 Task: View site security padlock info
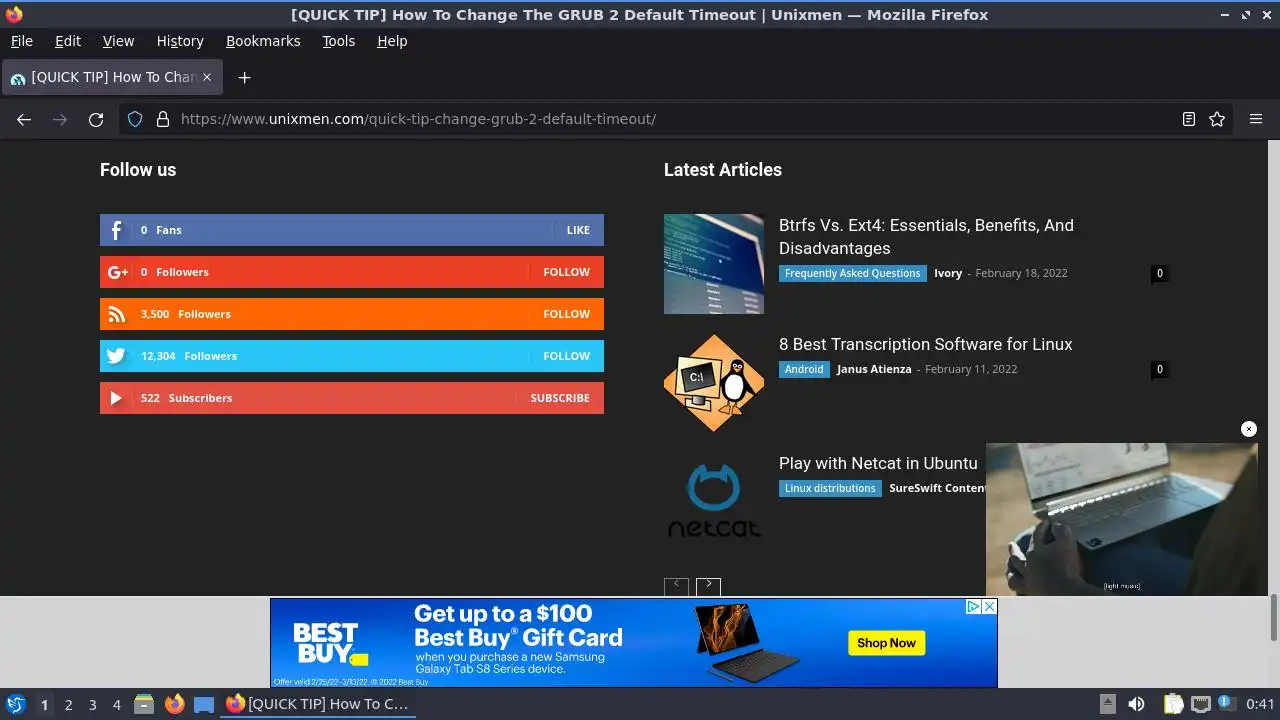tap(163, 119)
